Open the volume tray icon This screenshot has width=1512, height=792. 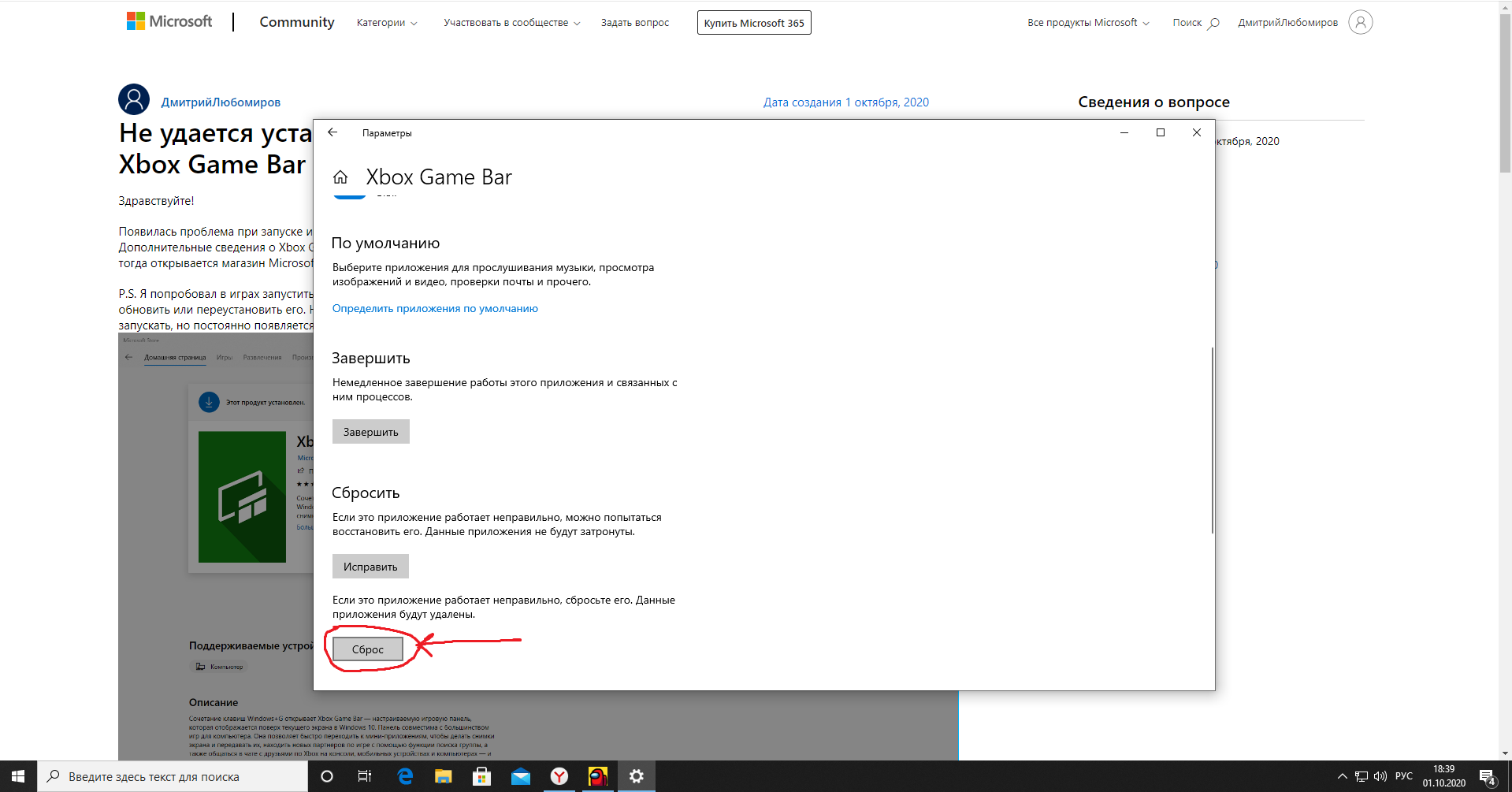click(x=1380, y=776)
